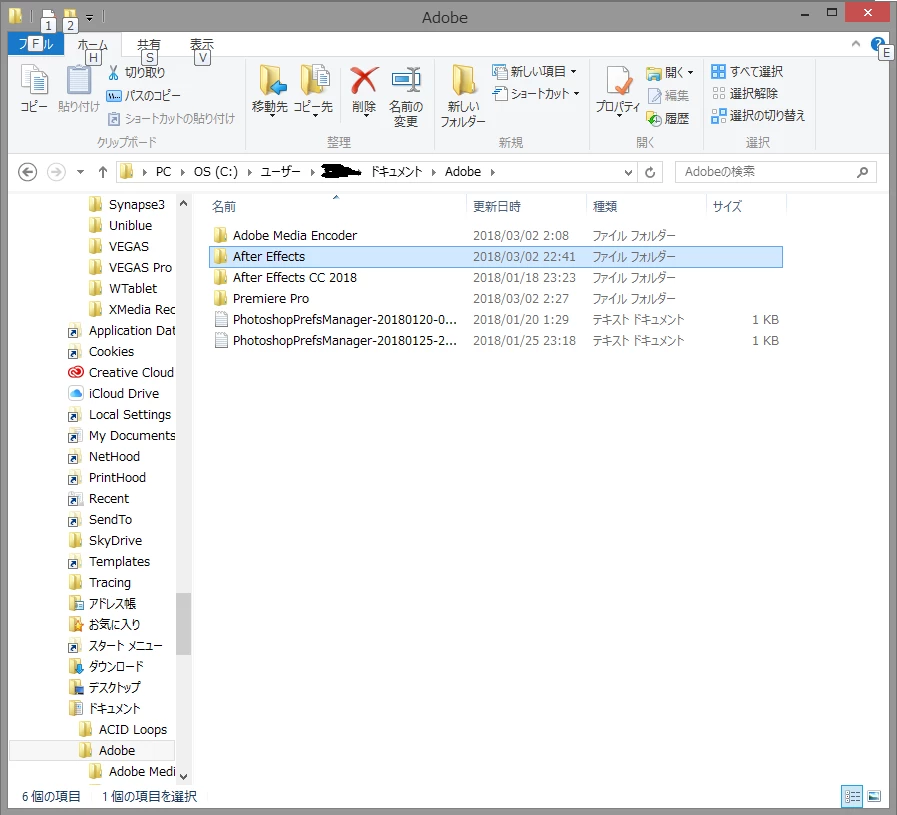Click the red Delete (削除) icon
The image size is (897, 815).
(364, 81)
